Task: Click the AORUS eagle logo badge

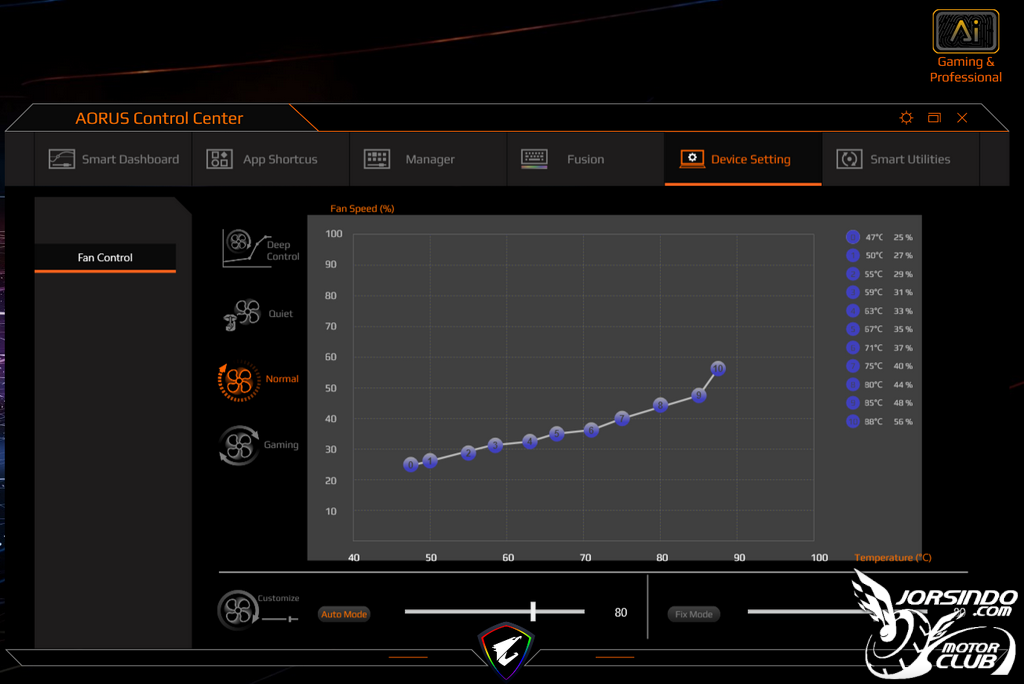Action: tap(506, 649)
